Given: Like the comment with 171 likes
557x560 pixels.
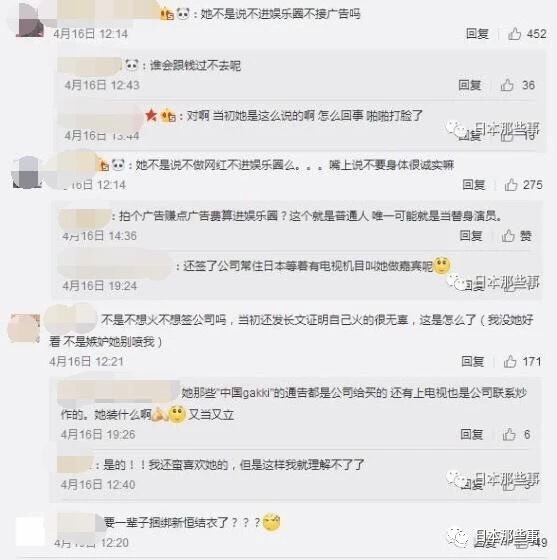Looking at the screenshot, I should tap(510, 361).
